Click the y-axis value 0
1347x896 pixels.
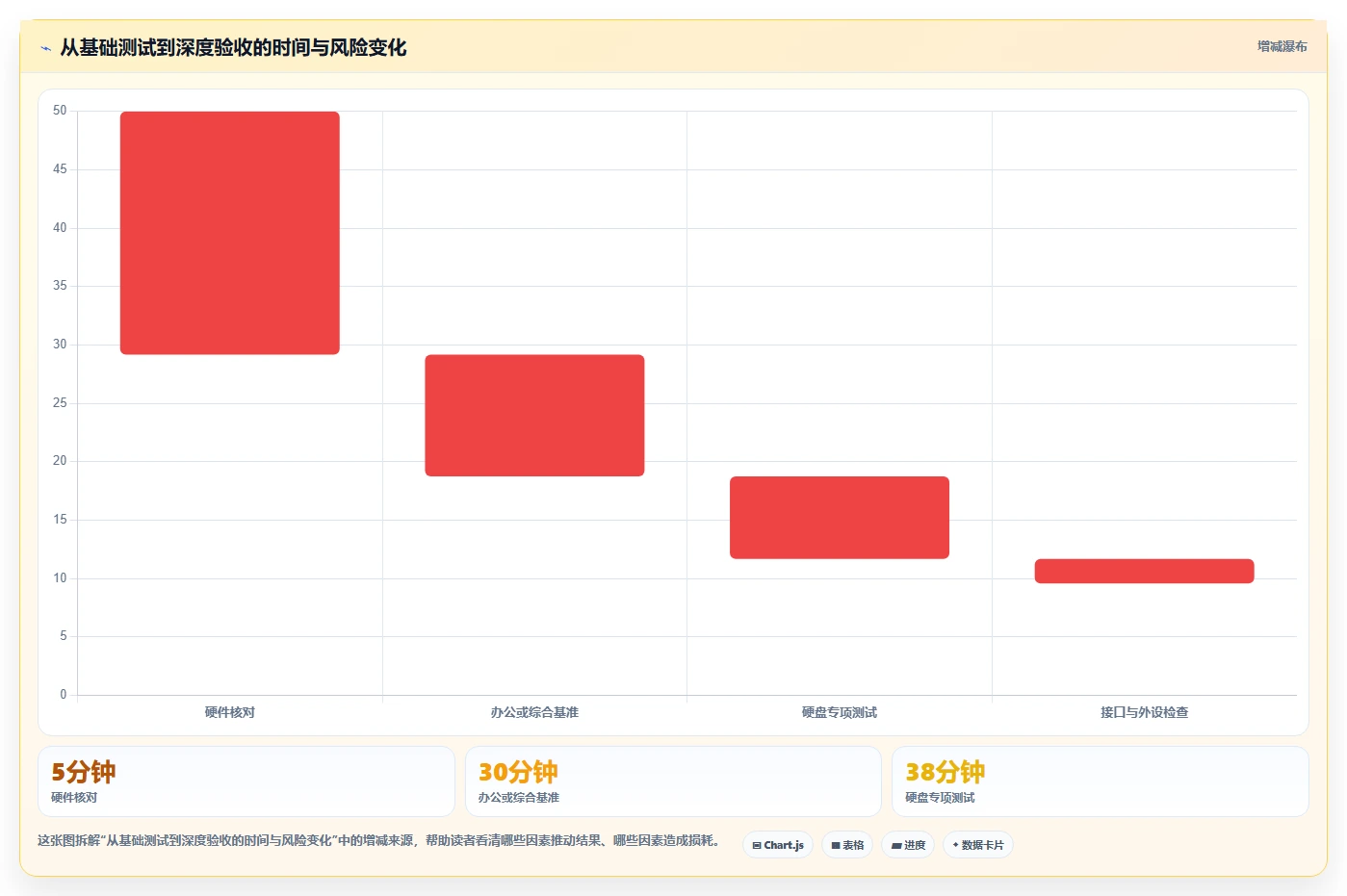[x=64, y=694]
